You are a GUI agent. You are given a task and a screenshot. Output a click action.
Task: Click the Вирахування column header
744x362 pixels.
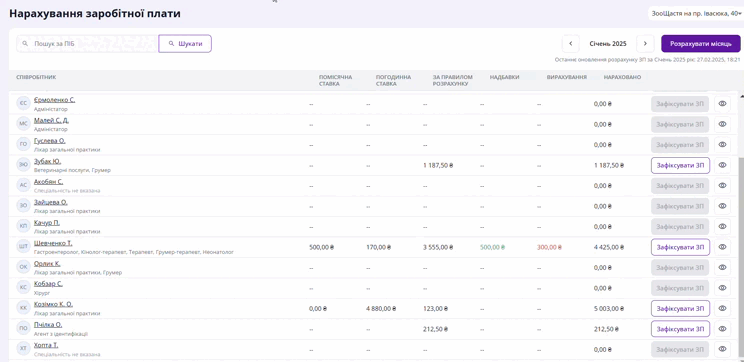tap(567, 77)
